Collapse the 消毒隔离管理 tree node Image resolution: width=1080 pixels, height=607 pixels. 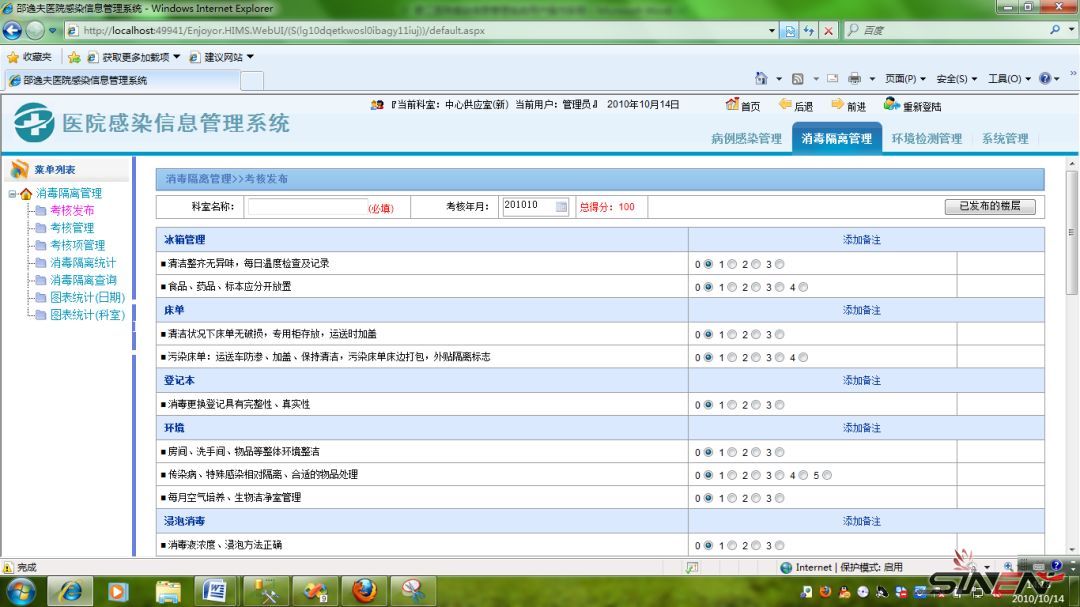point(12,194)
